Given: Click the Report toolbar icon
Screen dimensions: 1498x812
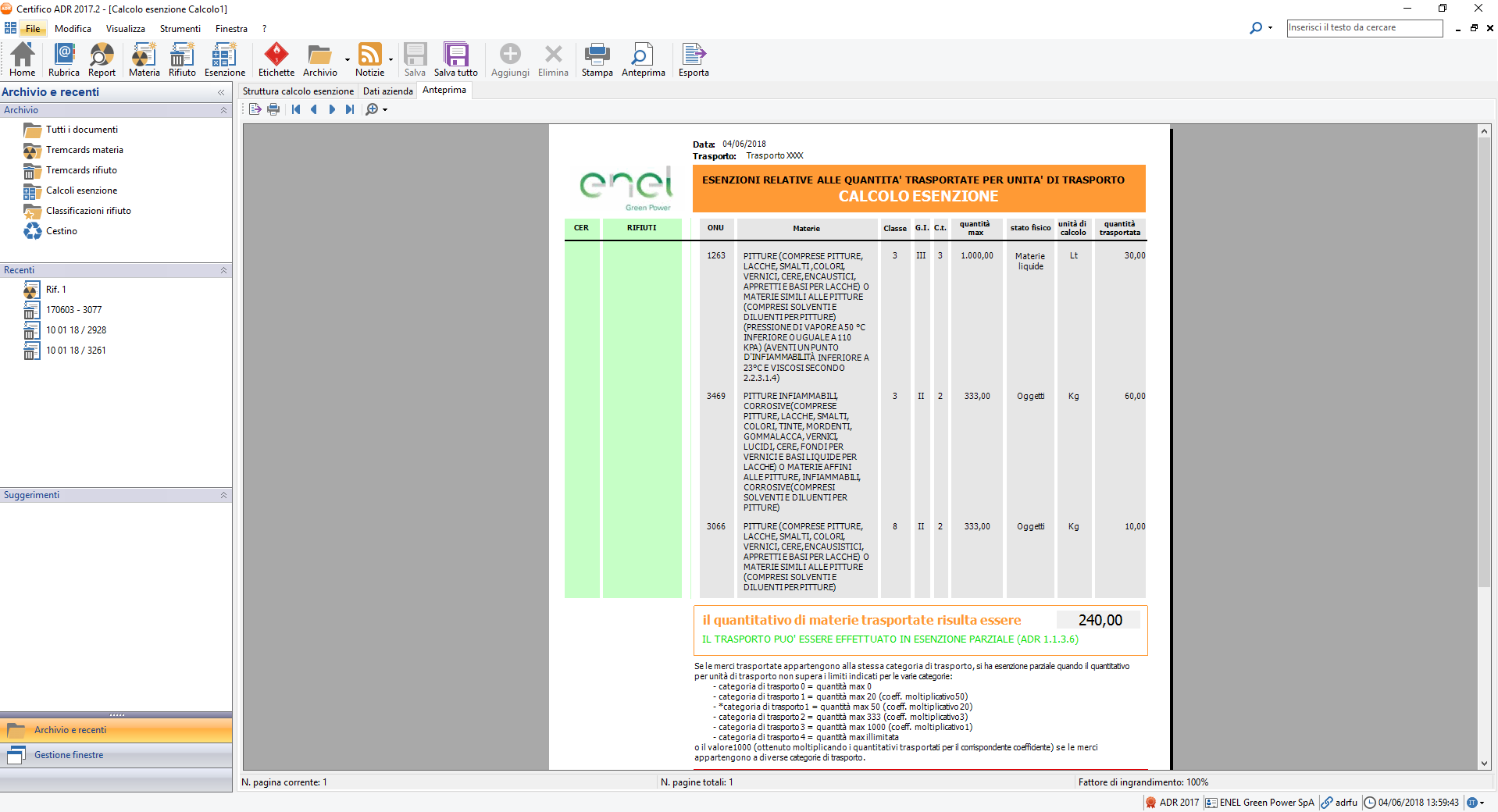Looking at the screenshot, I should (x=102, y=60).
